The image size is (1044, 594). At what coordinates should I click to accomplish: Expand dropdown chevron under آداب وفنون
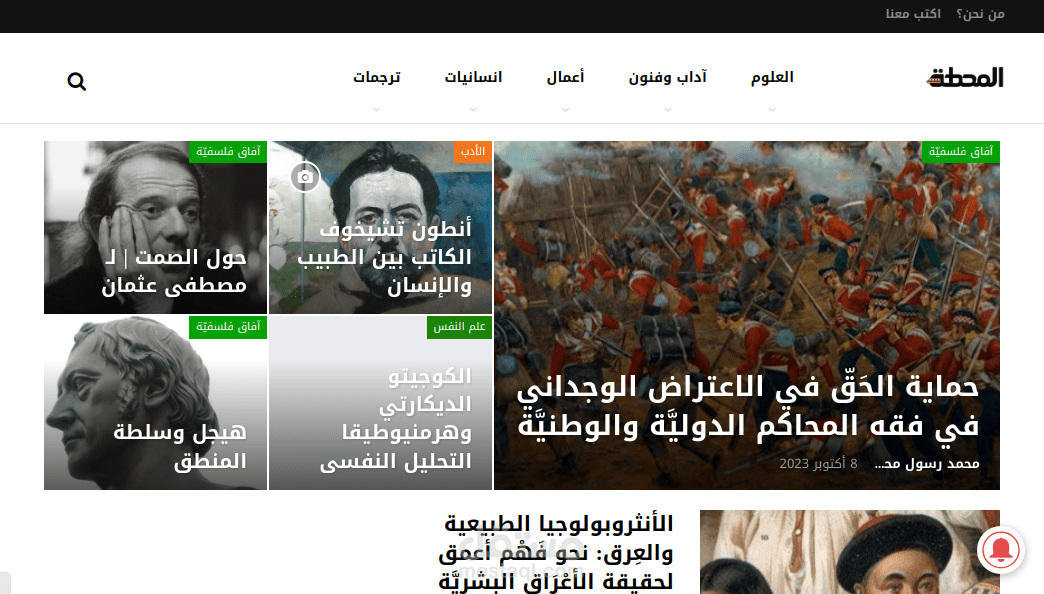pos(668,109)
